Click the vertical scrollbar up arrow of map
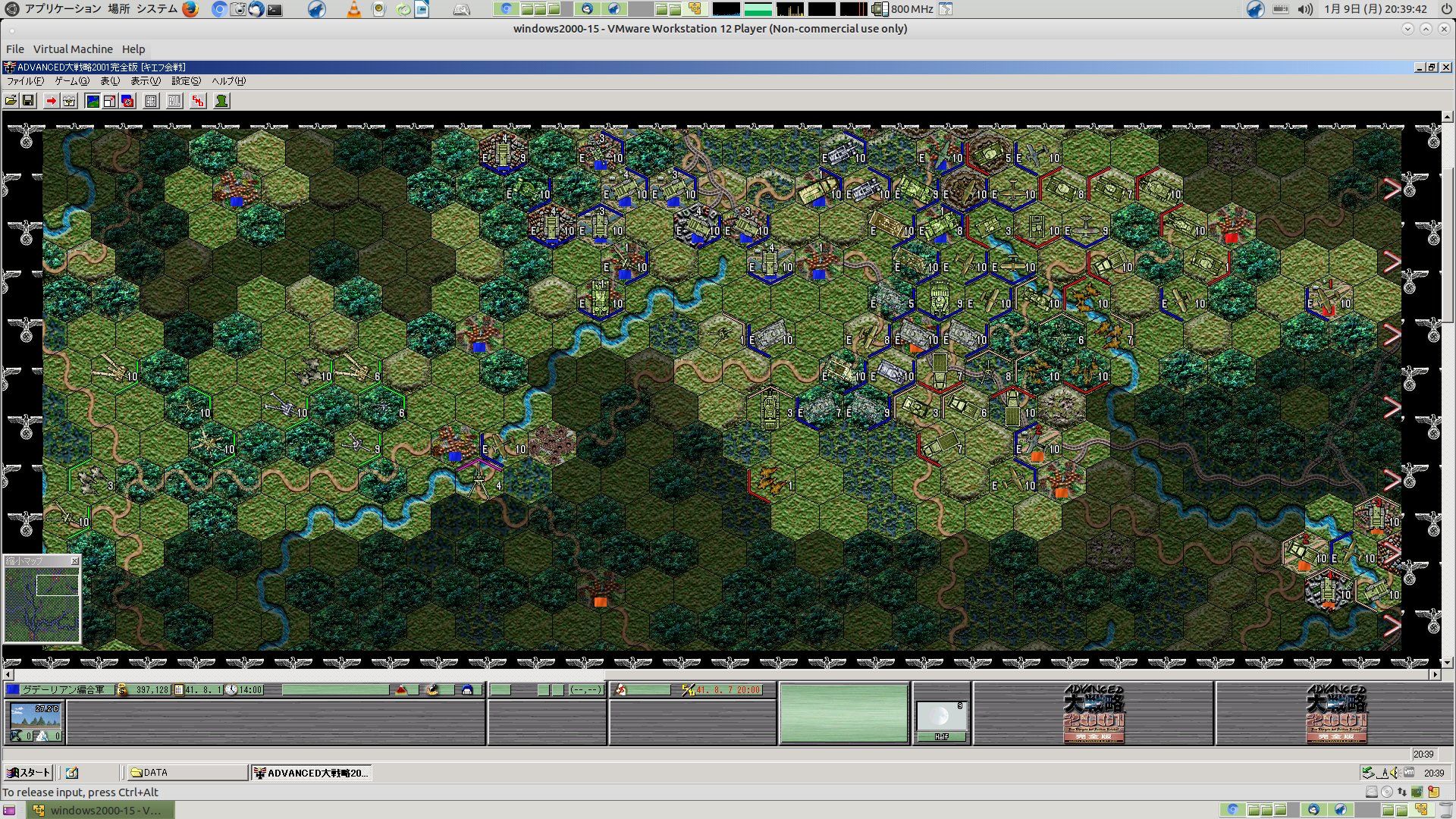Viewport: 1456px width, 819px height. point(1448,117)
